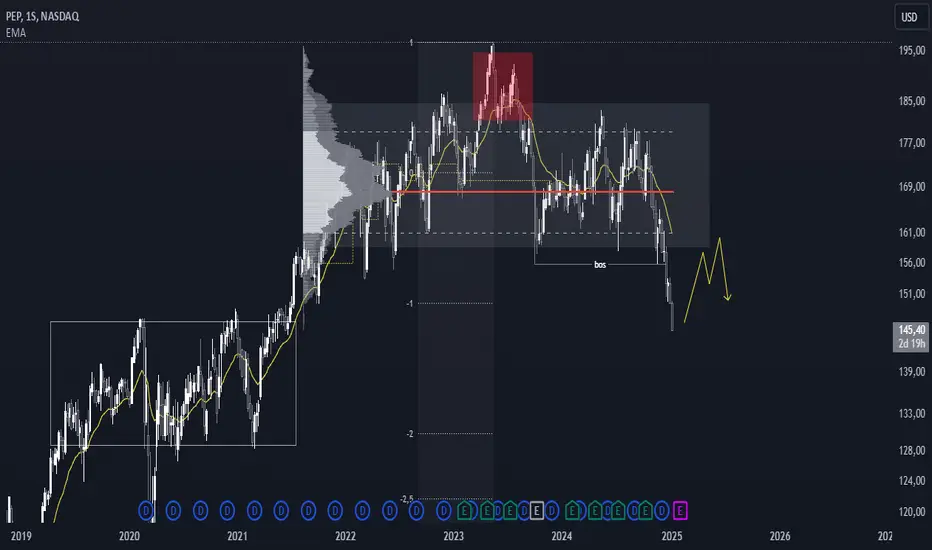The width and height of the screenshot is (932, 550).
Task: Click the 2024 label on time axis
Action: pyautogui.click(x=562, y=536)
